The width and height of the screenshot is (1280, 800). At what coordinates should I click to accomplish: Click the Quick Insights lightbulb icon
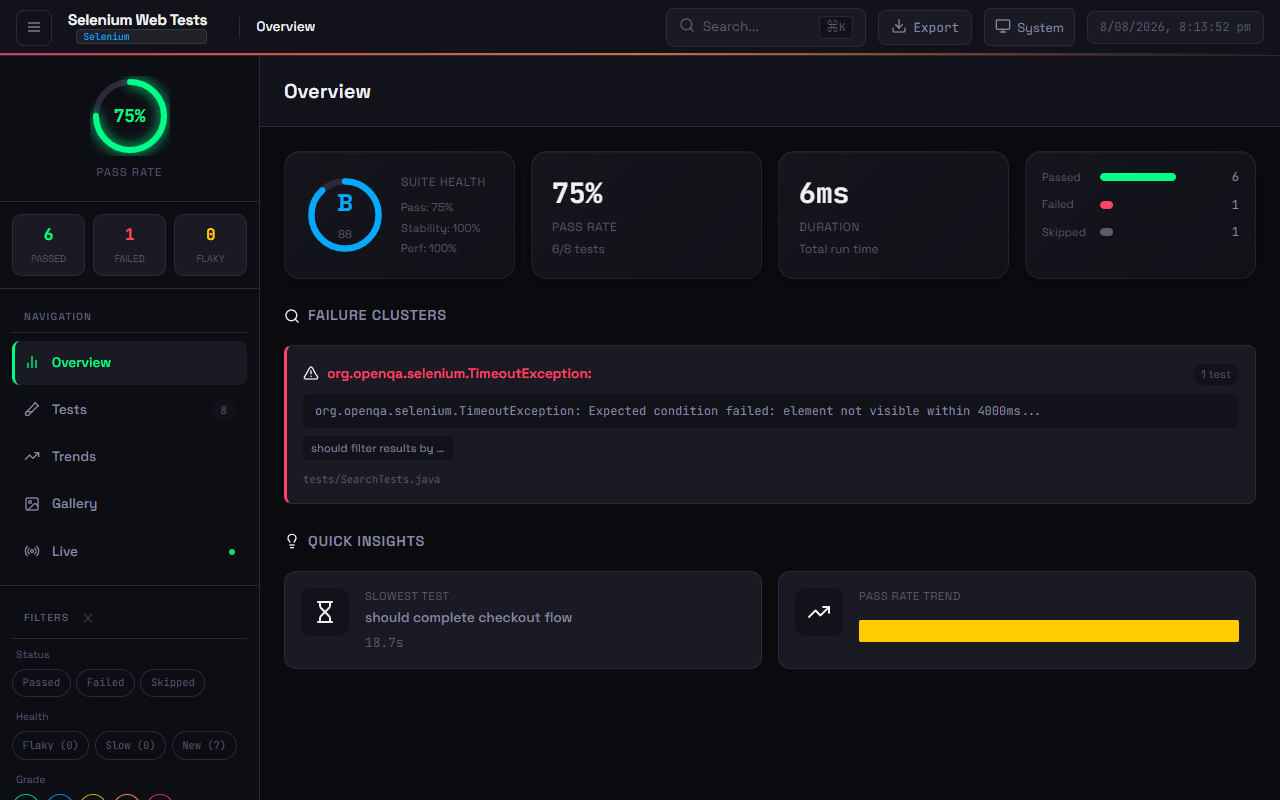pos(292,541)
